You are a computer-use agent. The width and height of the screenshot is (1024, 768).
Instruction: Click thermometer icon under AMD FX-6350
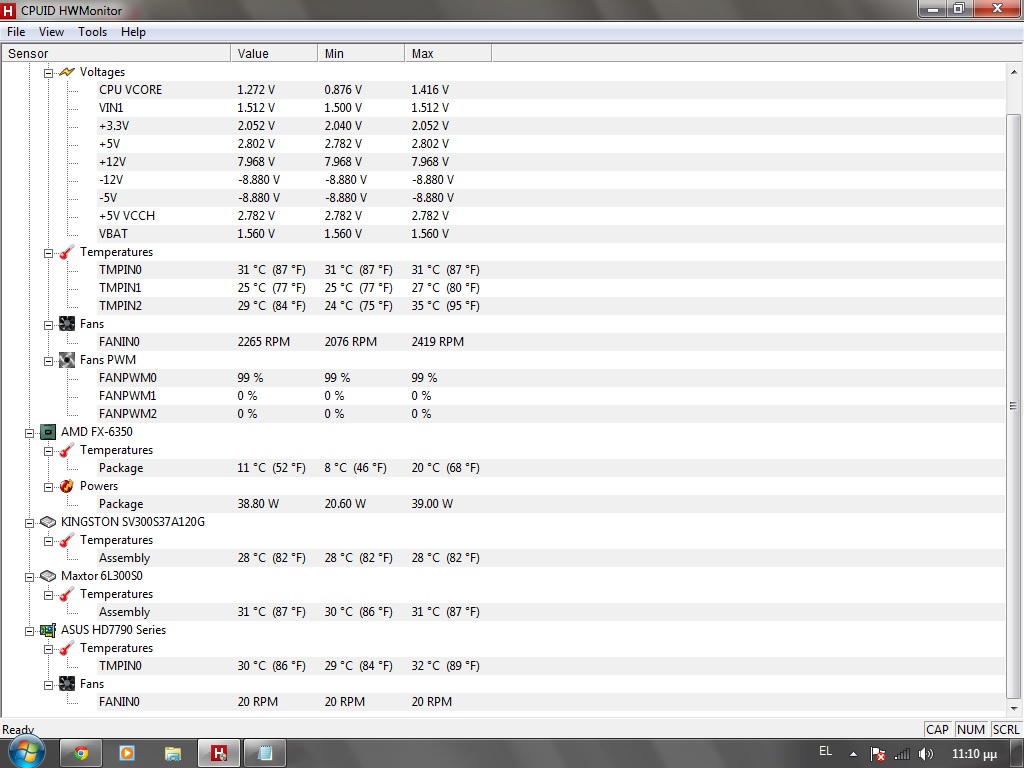[67, 450]
